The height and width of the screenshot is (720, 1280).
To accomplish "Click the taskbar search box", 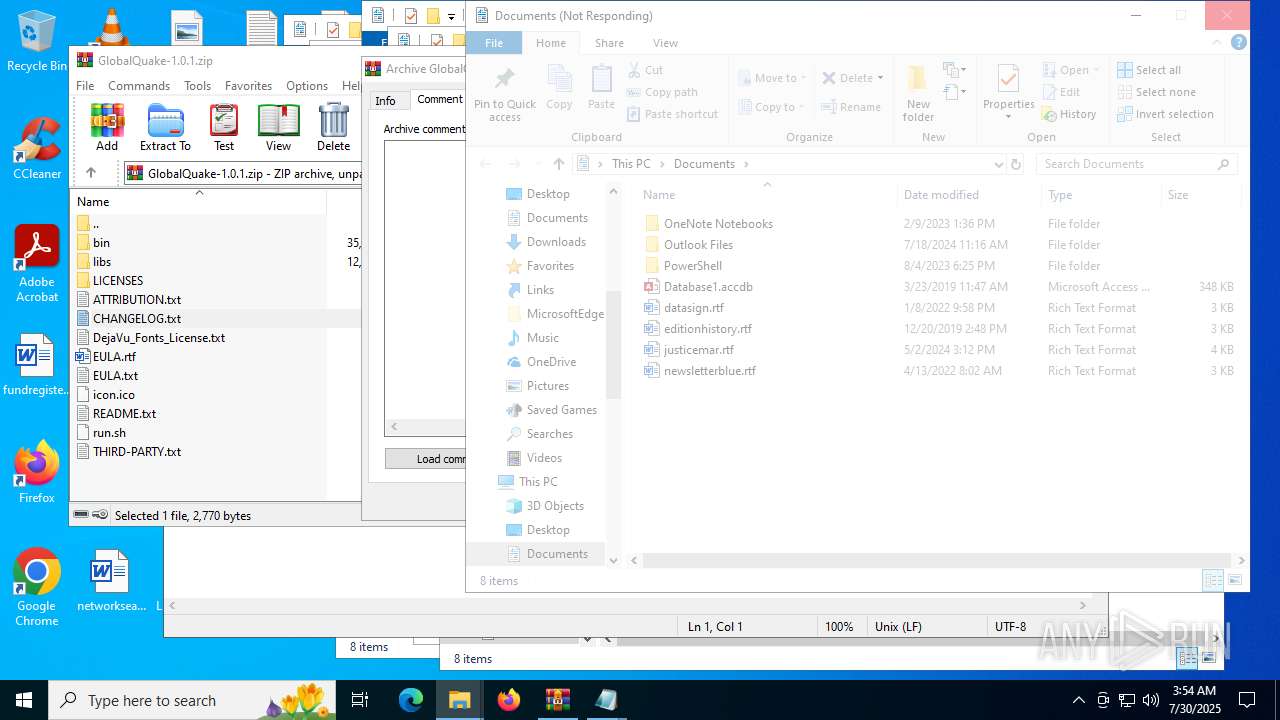I will [x=193, y=700].
